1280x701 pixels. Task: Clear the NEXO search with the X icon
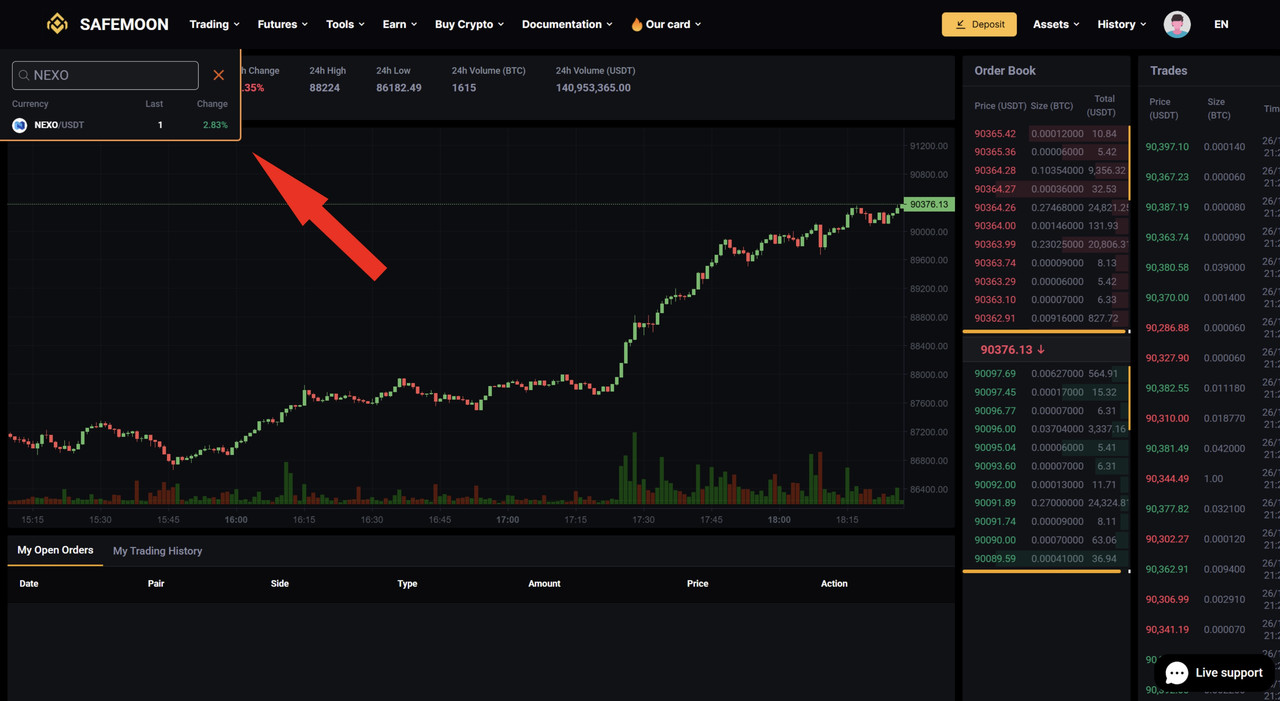218,75
